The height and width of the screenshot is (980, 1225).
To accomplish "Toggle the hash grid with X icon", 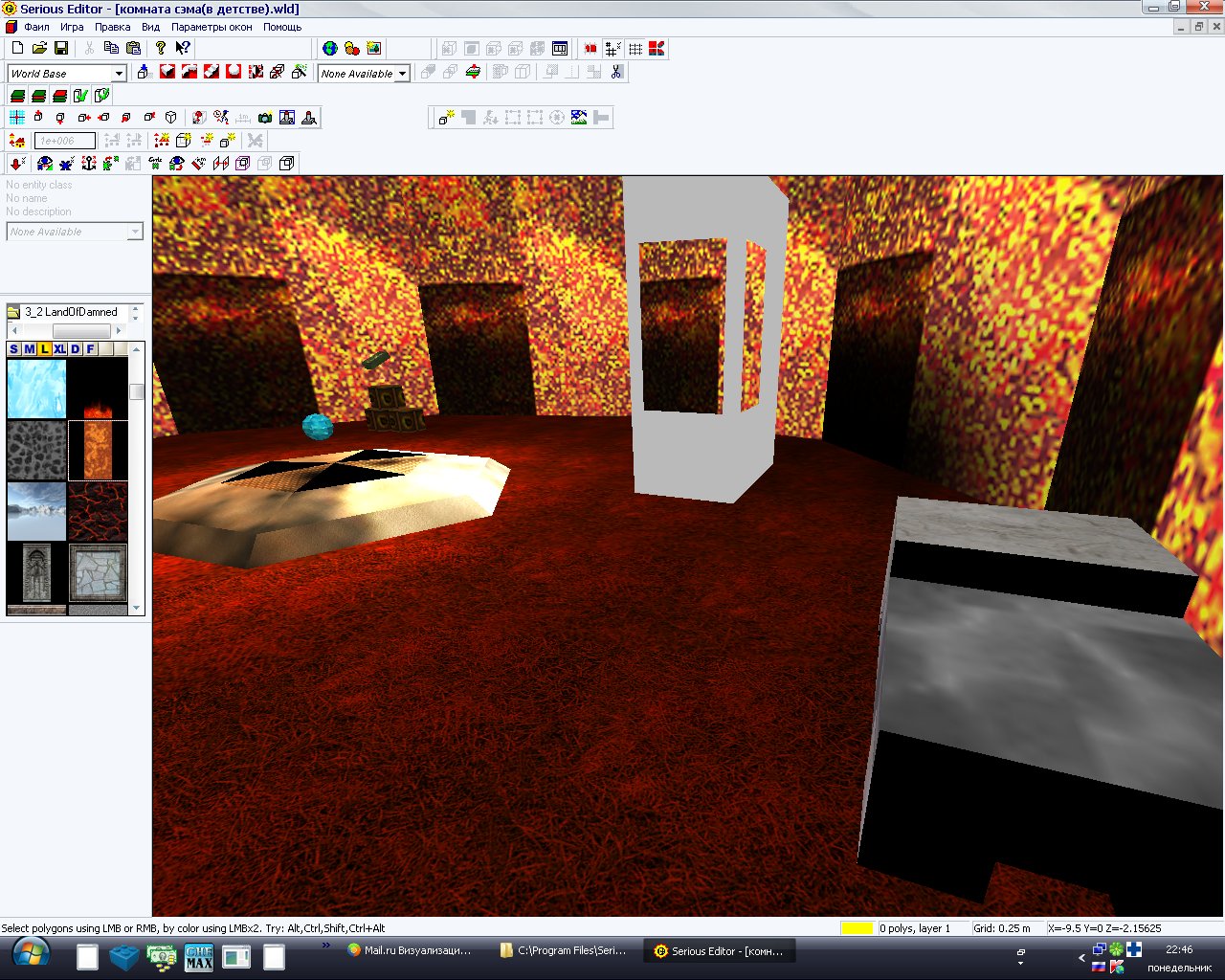I will pyautogui.click(x=612, y=48).
